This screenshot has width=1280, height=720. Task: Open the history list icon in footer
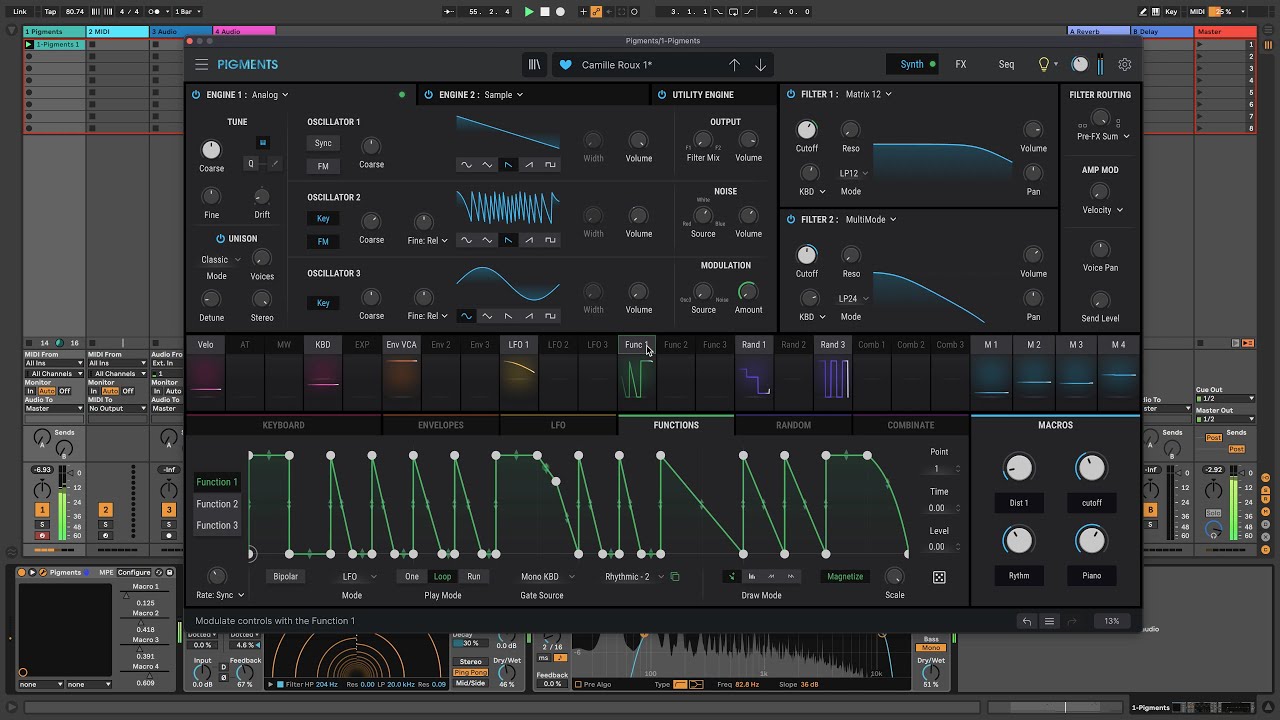click(1049, 621)
